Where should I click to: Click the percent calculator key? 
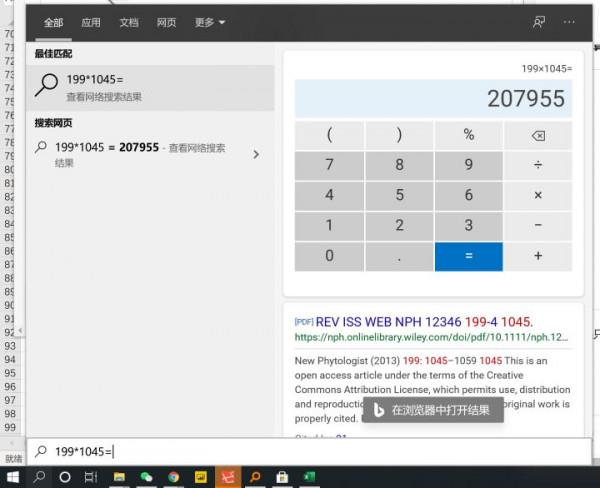[469, 135]
